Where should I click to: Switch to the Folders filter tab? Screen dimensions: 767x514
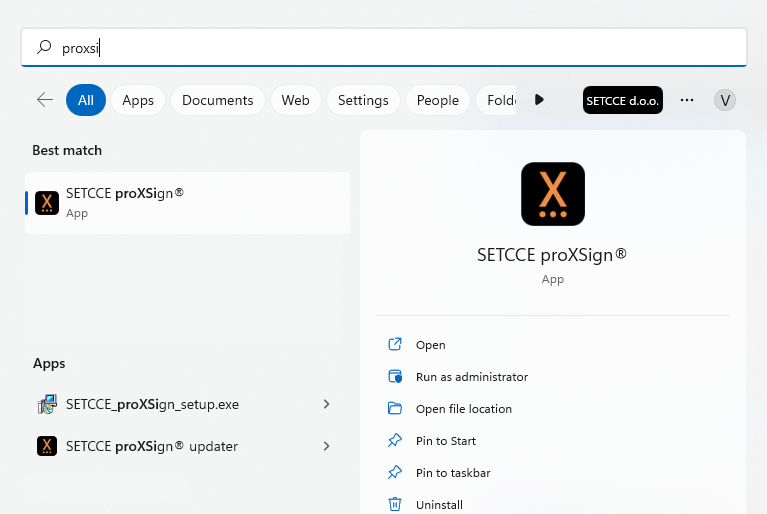tap(496, 100)
